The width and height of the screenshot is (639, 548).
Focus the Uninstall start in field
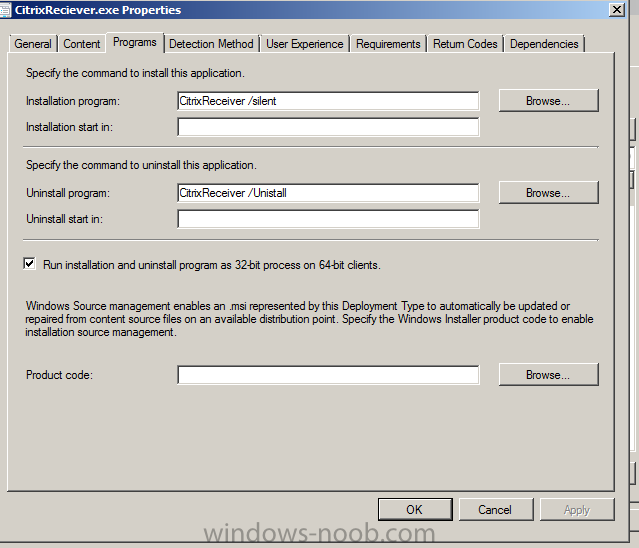pyautogui.click(x=328, y=219)
